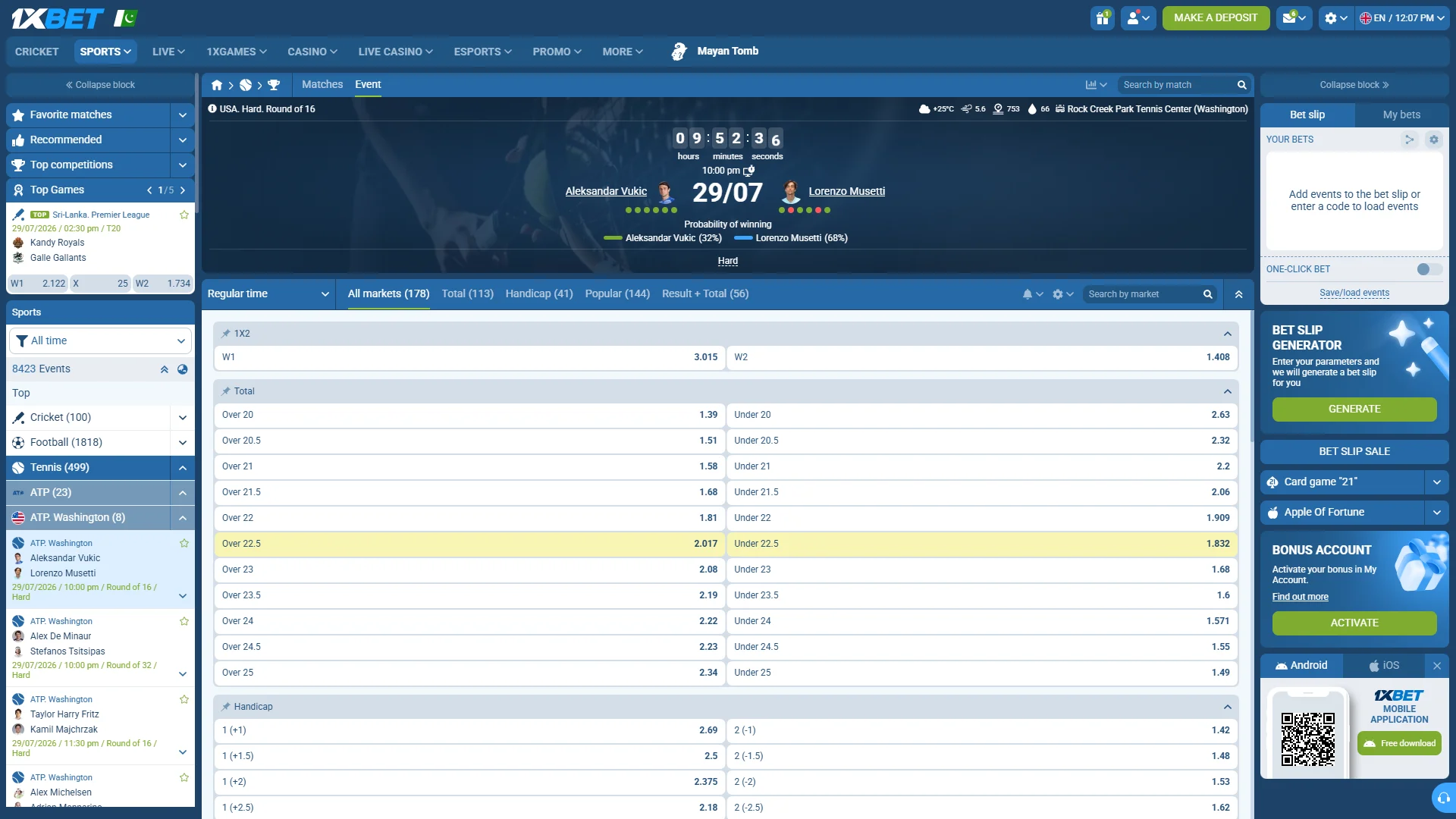Click the ACTIVATE bonus button
This screenshot has height=819, width=1456.
1354,623
